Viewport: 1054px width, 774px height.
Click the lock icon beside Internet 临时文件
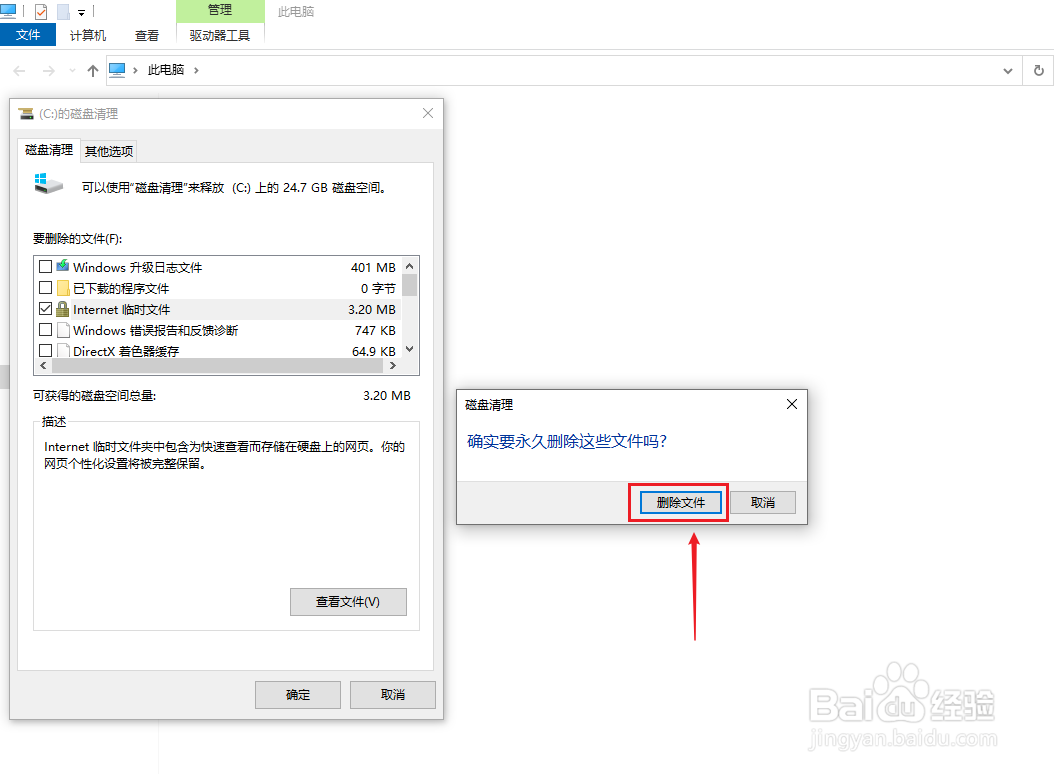pyautogui.click(x=62, y=309)
